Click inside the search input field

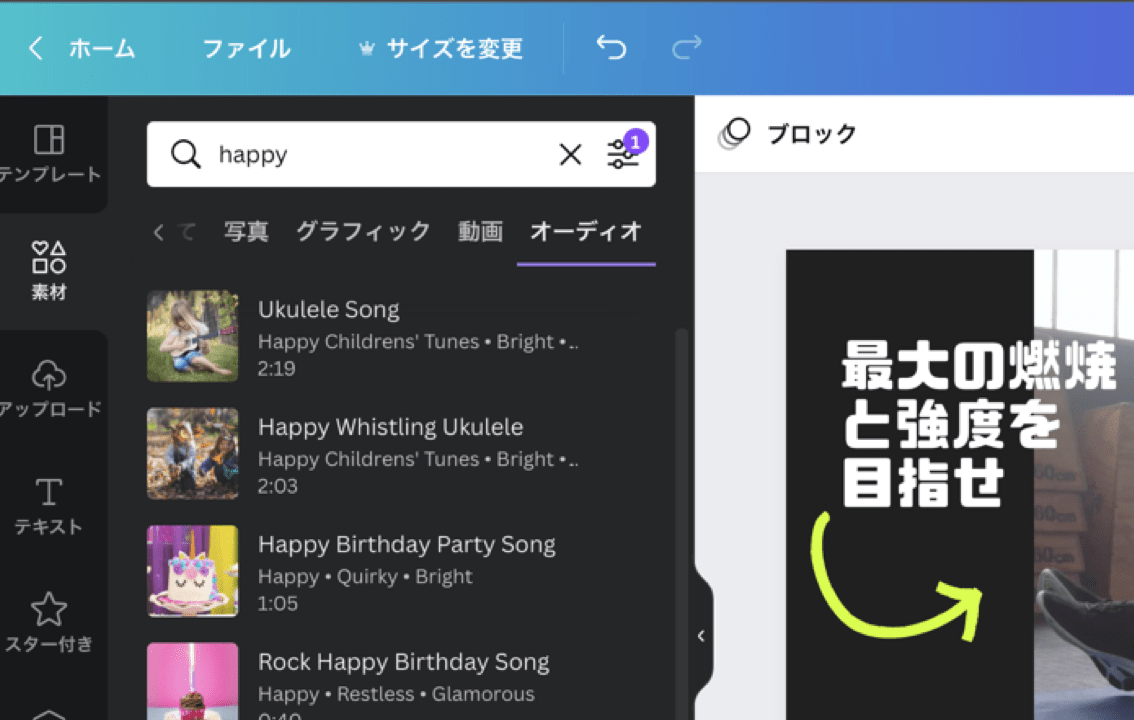[x=350, y=155]
